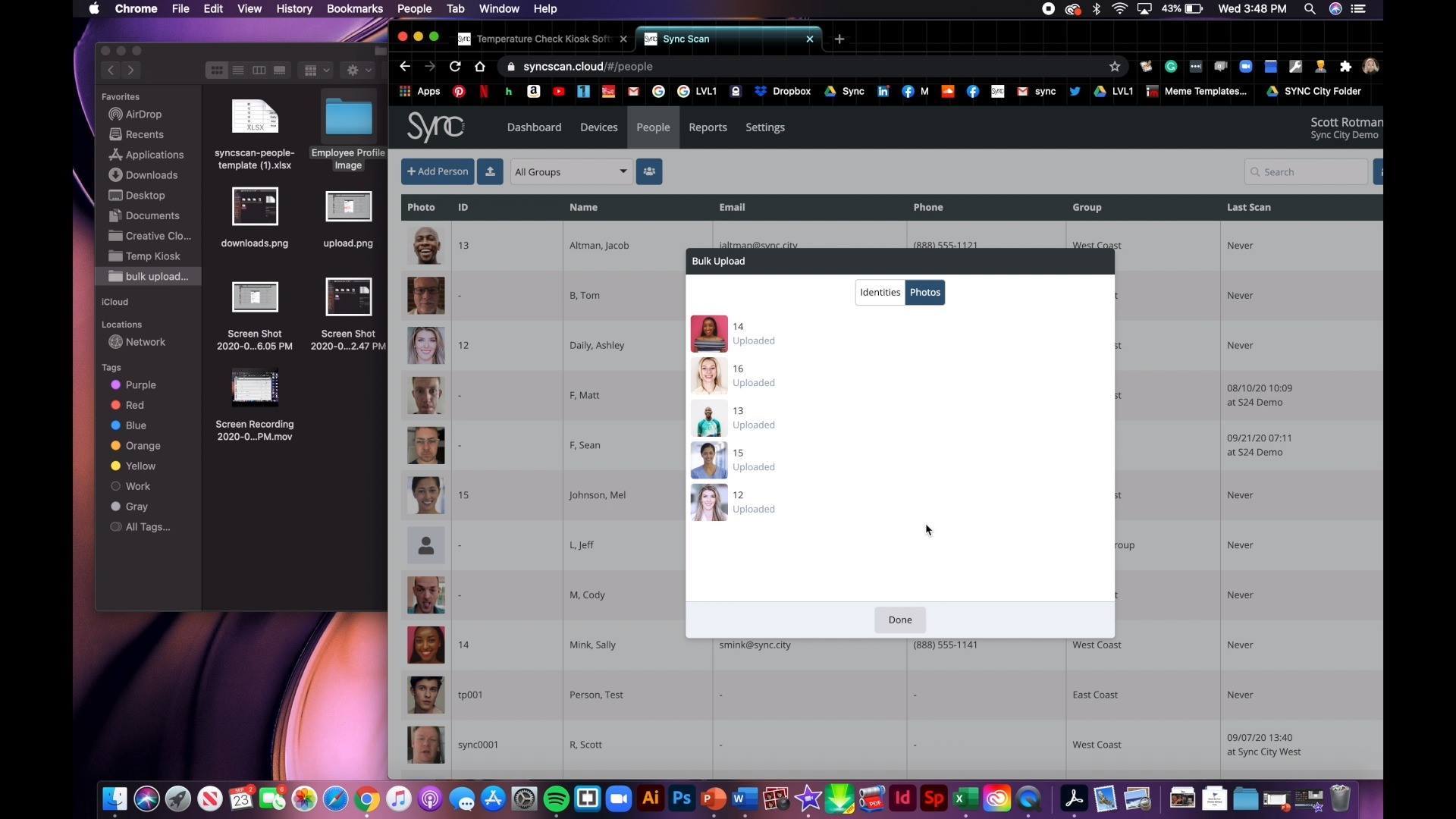Open Spotlight search in menu bar

(x=1310, y=9)
